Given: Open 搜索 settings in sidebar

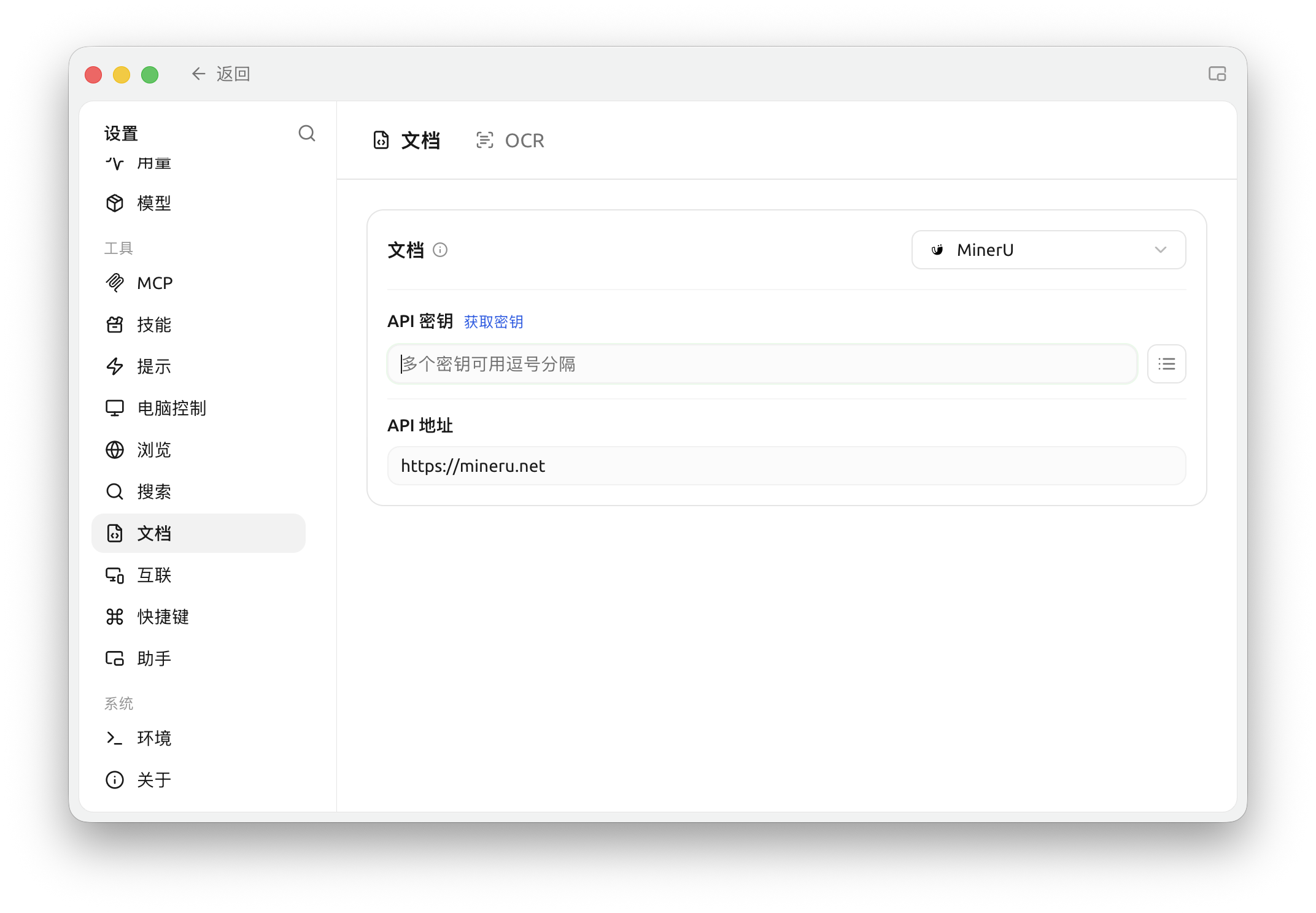Looking at the screenshot, I should coord(198,491).
